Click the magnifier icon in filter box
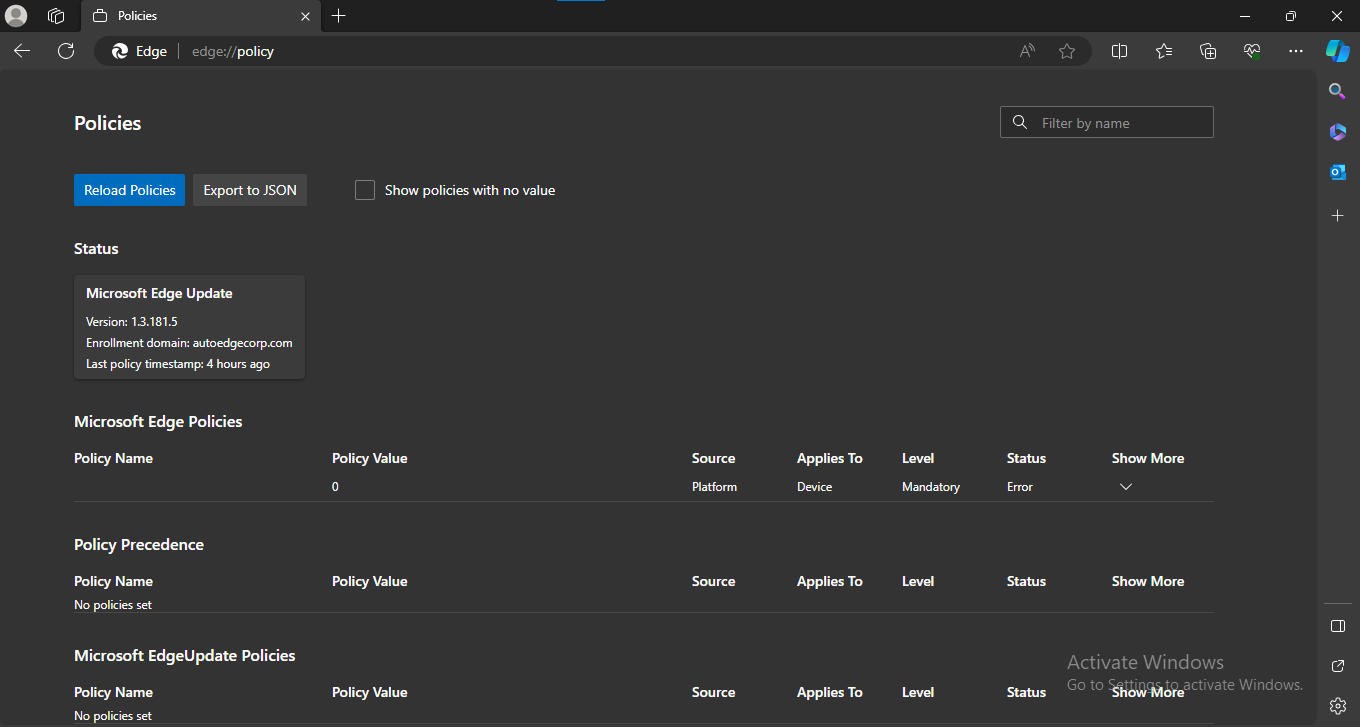The width and height of the screenshot is (1360, 727). coord(1020,122)
